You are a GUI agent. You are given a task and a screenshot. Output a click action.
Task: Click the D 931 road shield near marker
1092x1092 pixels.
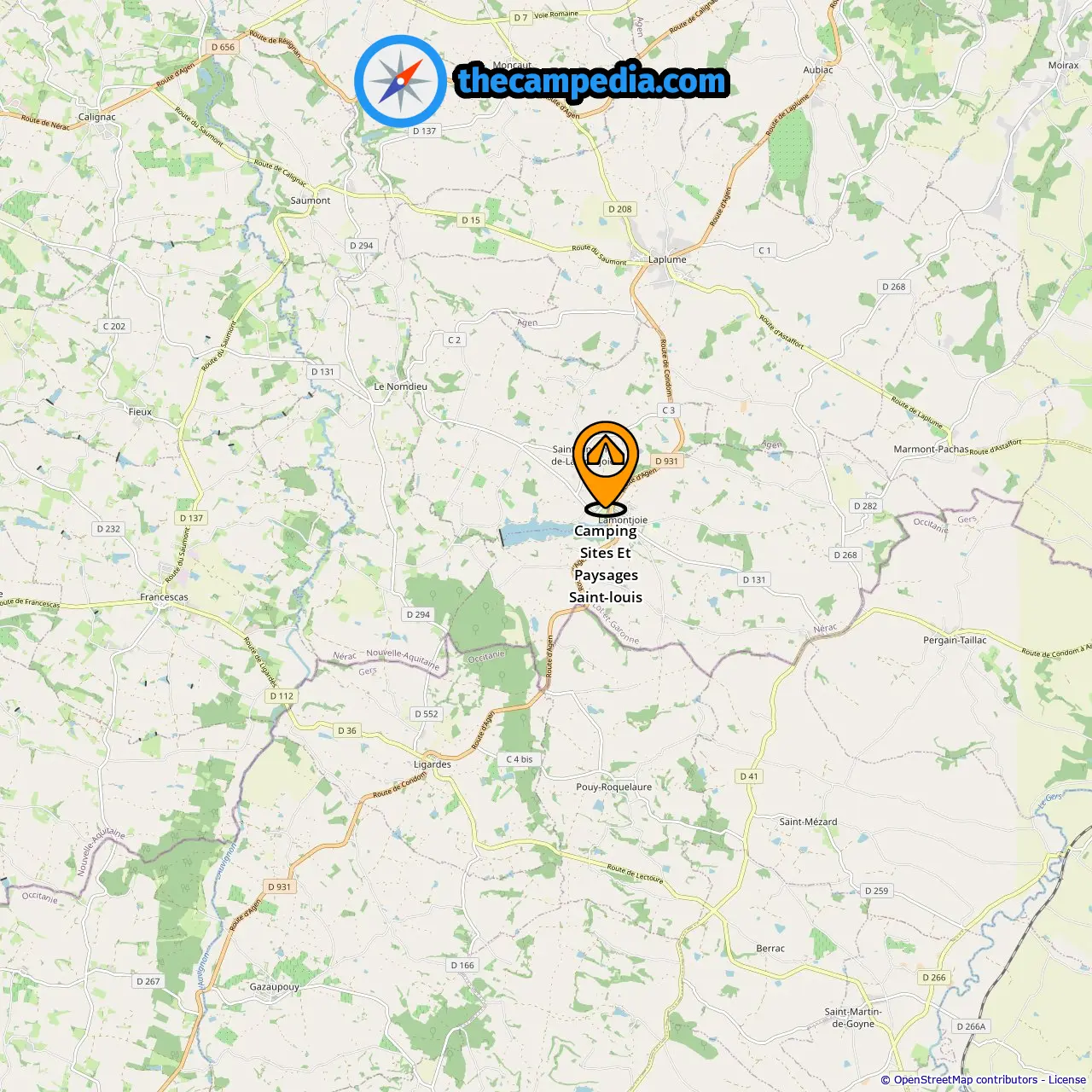(x=666, y=461)
